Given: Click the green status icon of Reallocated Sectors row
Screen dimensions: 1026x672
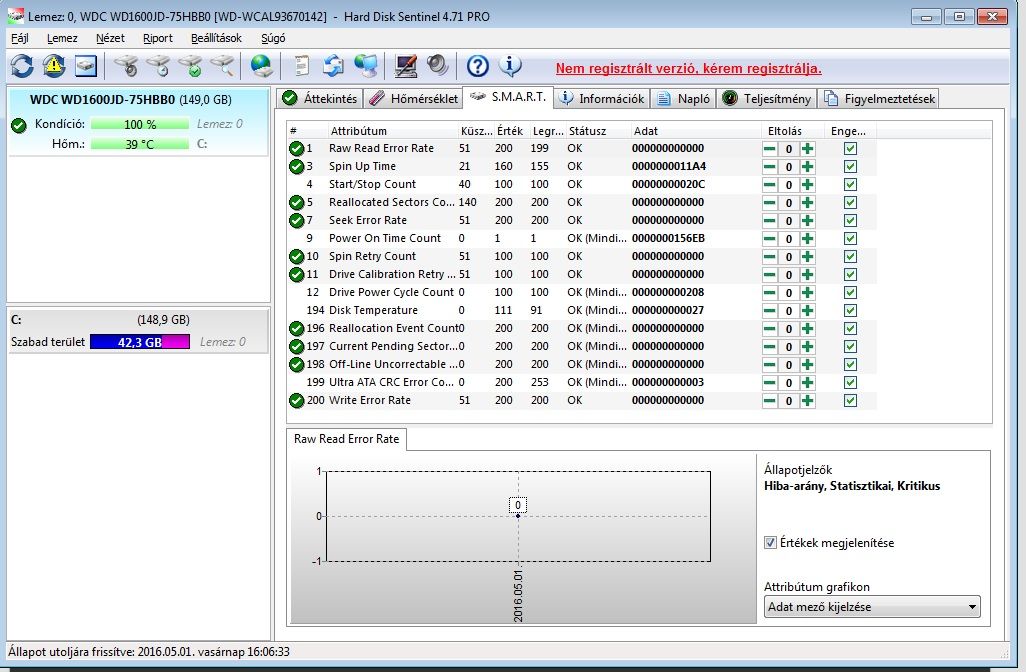Looking at the screenshot, I should [296, 203].
